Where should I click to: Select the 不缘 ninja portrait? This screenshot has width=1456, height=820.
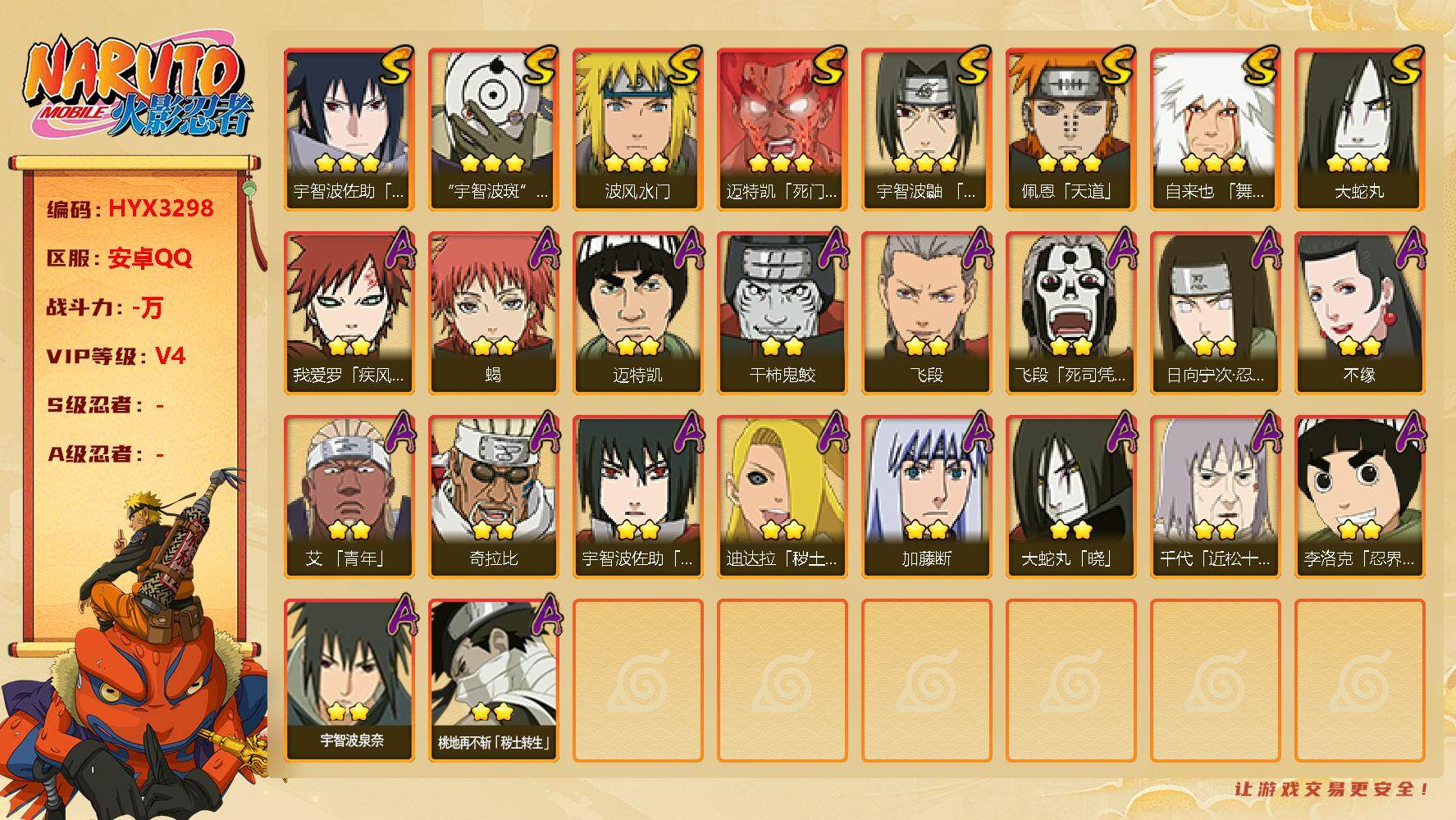tap(1359, 313)
